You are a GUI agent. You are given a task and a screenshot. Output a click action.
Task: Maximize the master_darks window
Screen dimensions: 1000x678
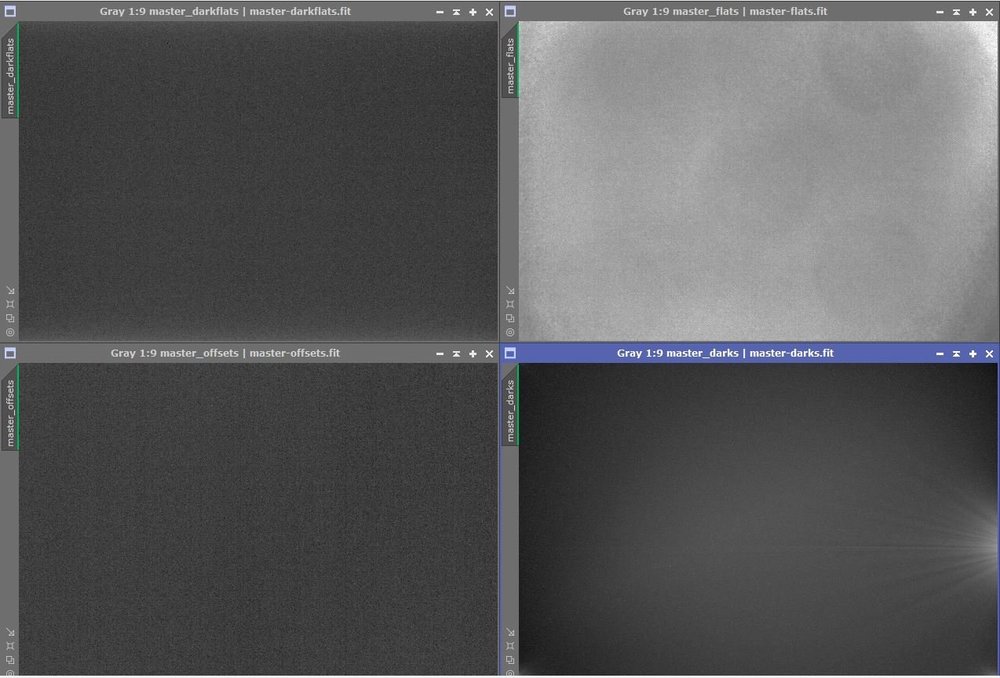(x=973, y=354)
